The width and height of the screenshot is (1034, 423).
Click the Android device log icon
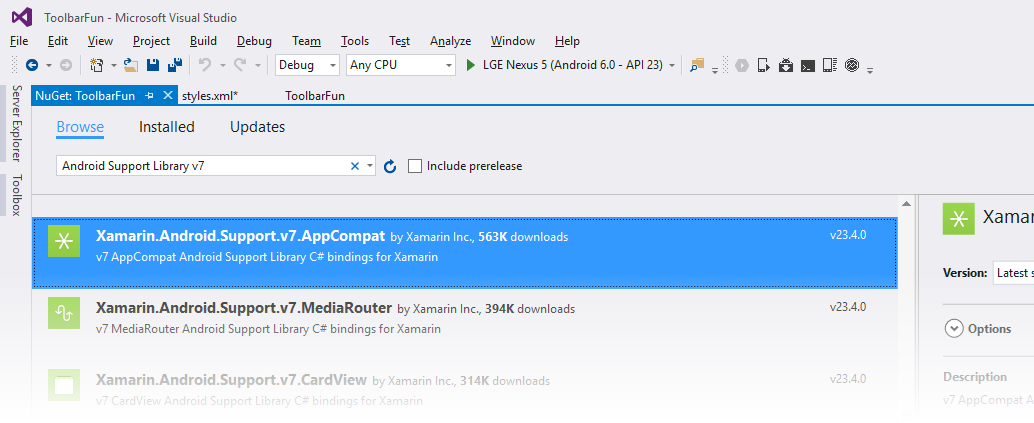(830, 65)
